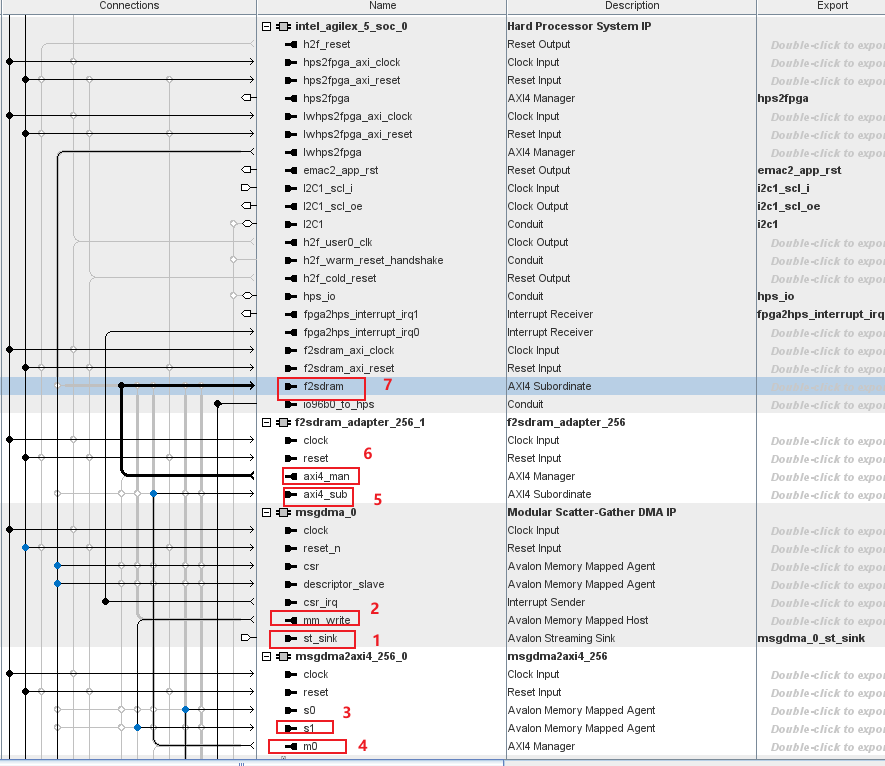Click the exported-connection marker on st_sink row
885x766 pixels.
pyautogui.click(x=246, y=638)
